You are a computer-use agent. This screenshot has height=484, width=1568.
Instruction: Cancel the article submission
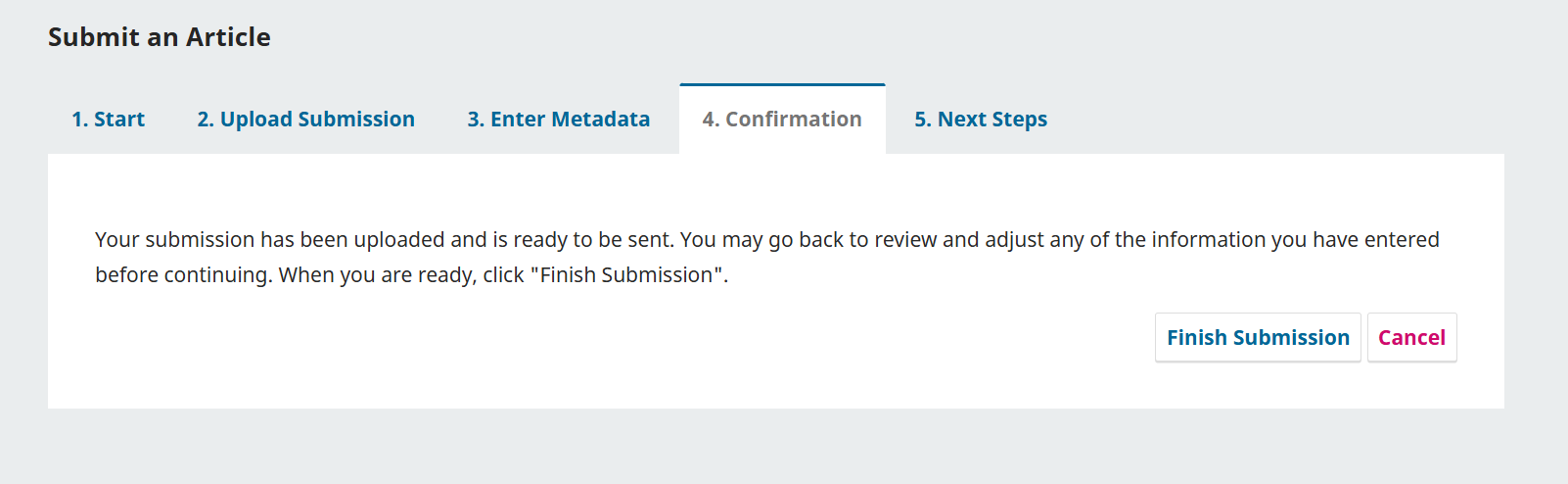pyautogui.click(x=1411, y=338)
